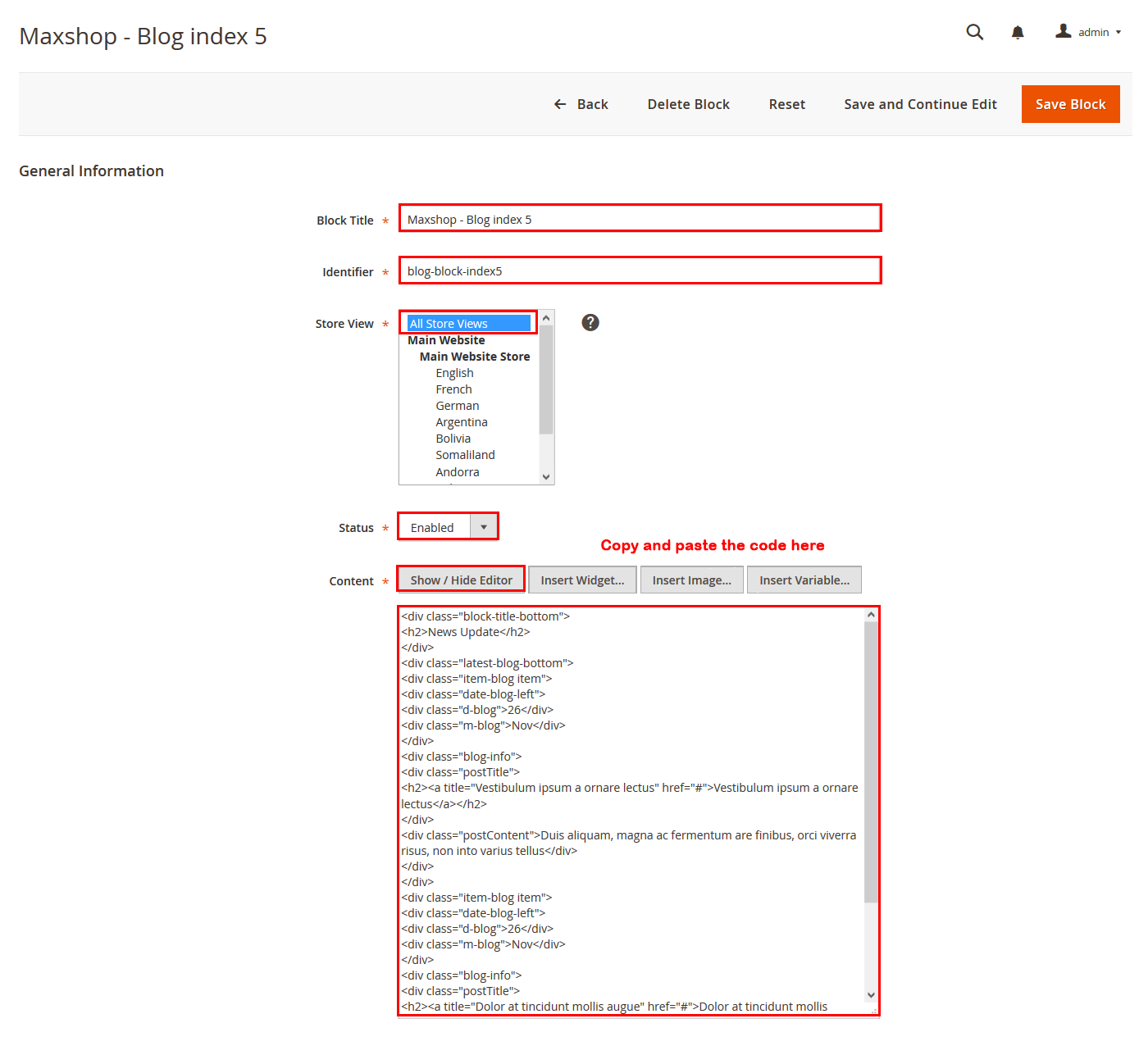Choose French store view

pos(453,389)
